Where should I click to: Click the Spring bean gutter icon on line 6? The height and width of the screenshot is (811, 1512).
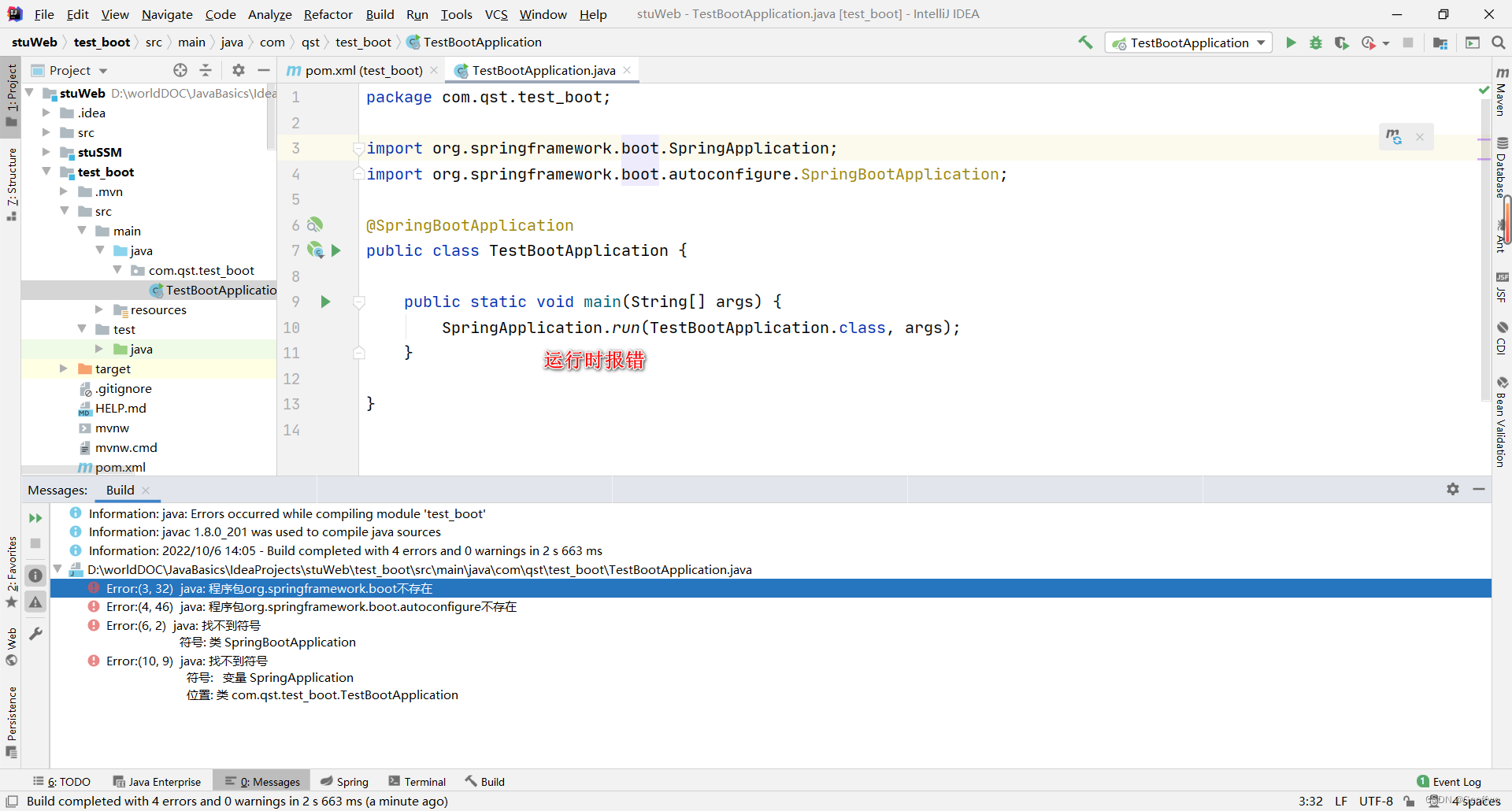[315, 225]
